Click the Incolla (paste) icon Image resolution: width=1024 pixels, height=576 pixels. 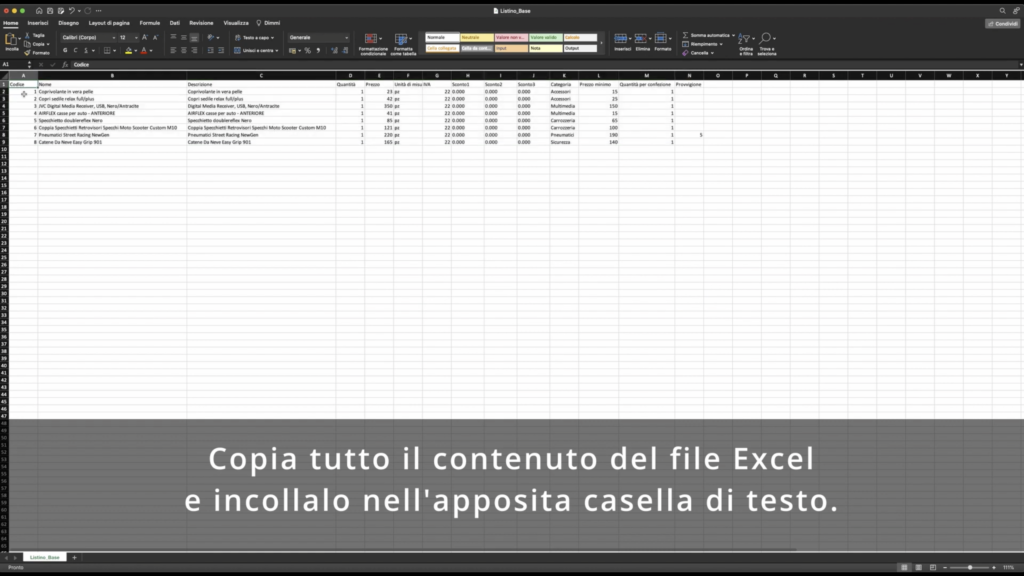[x=11, y=39]
